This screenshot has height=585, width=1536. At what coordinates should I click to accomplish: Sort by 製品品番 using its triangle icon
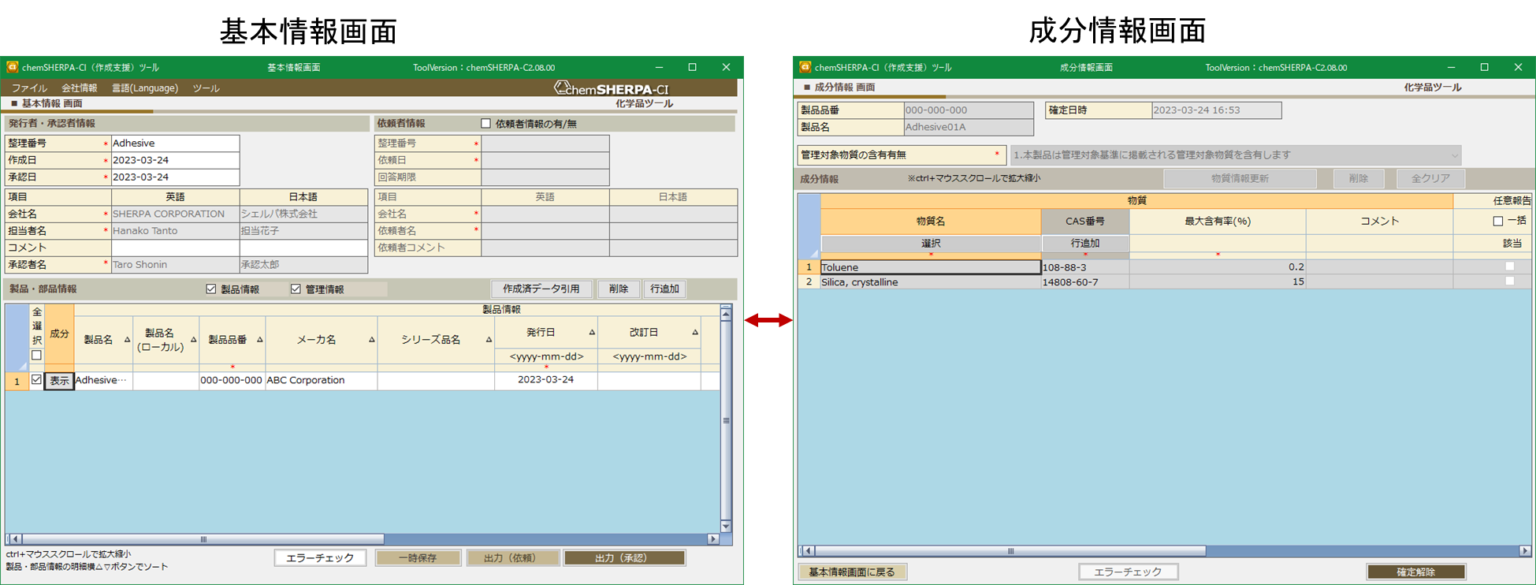click(258, 340)
